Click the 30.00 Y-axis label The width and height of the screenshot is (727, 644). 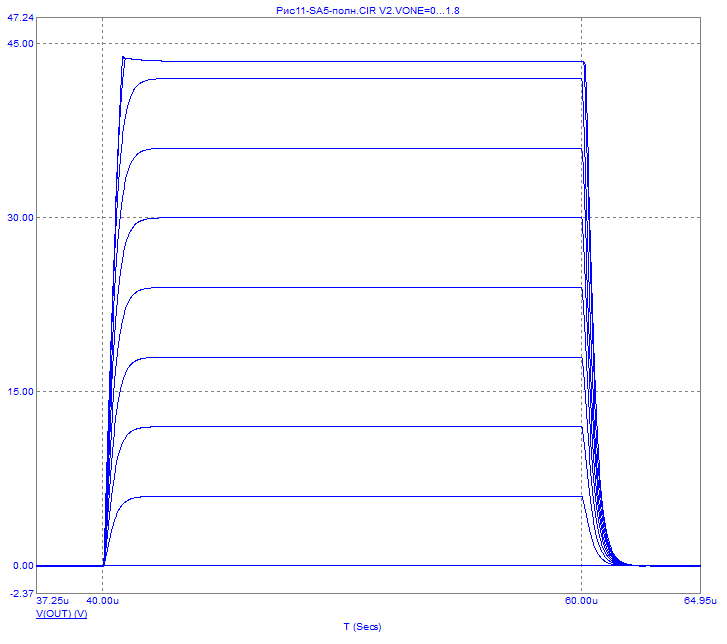coord(20,217)
